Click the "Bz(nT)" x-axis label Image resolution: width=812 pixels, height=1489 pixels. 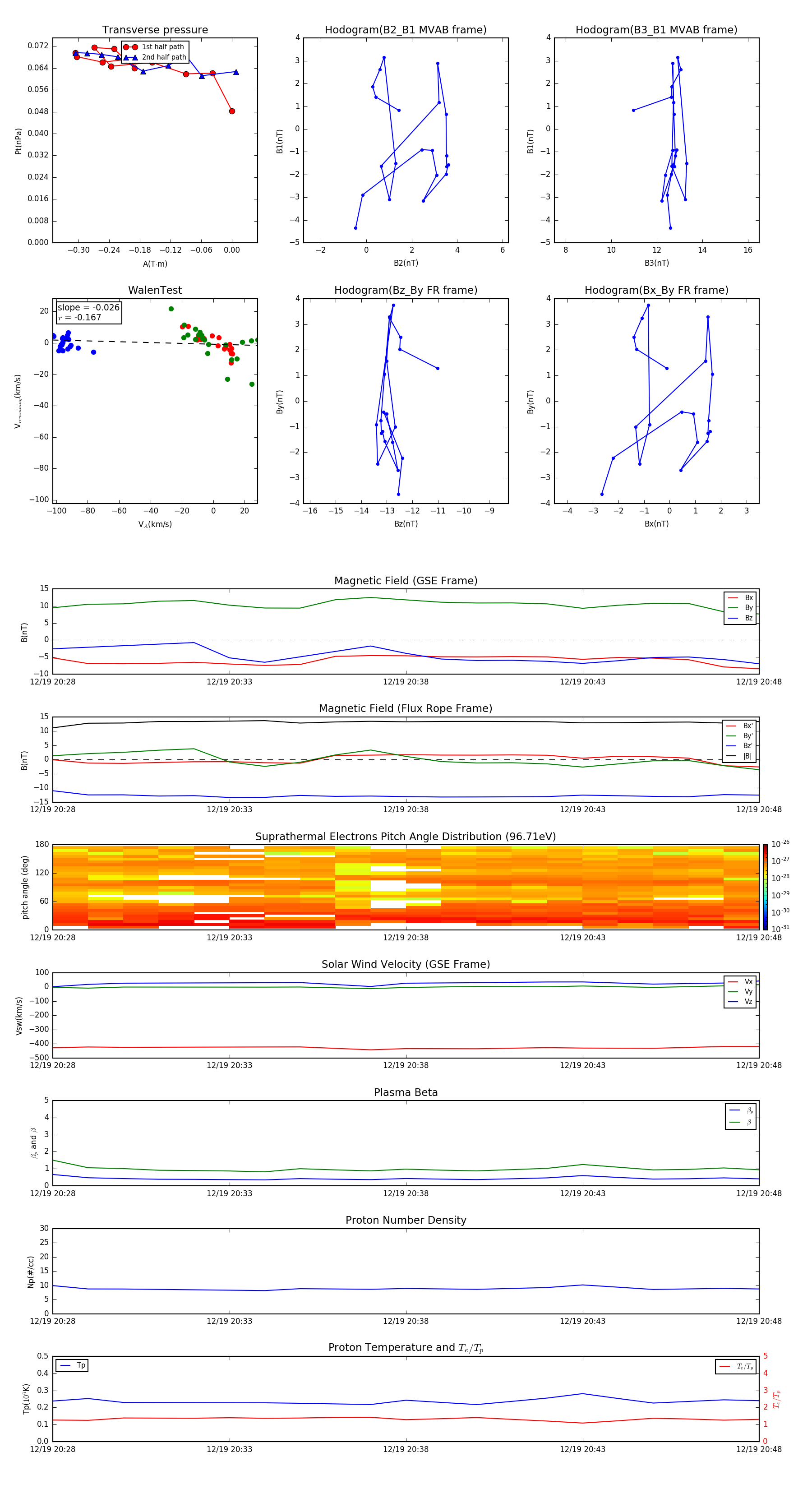[x=406, y=524]
